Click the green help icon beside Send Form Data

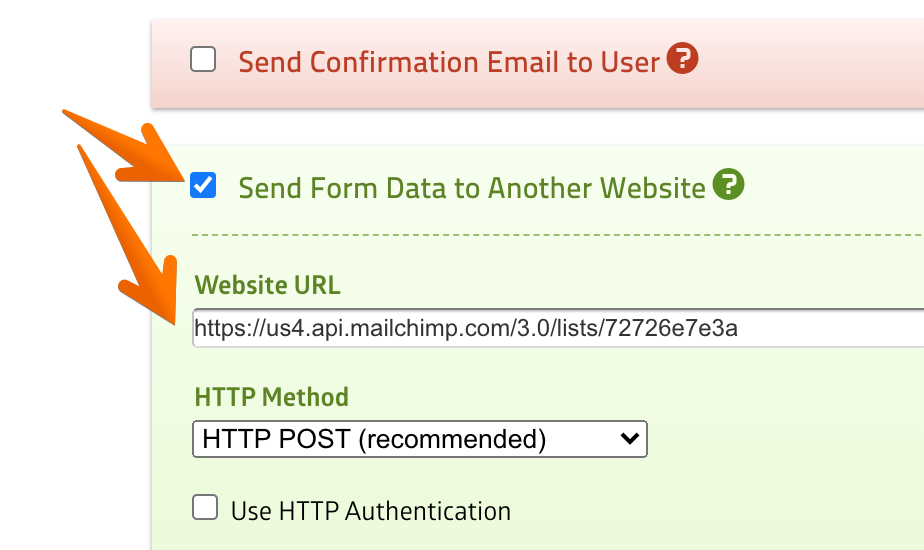coord(728,185)
